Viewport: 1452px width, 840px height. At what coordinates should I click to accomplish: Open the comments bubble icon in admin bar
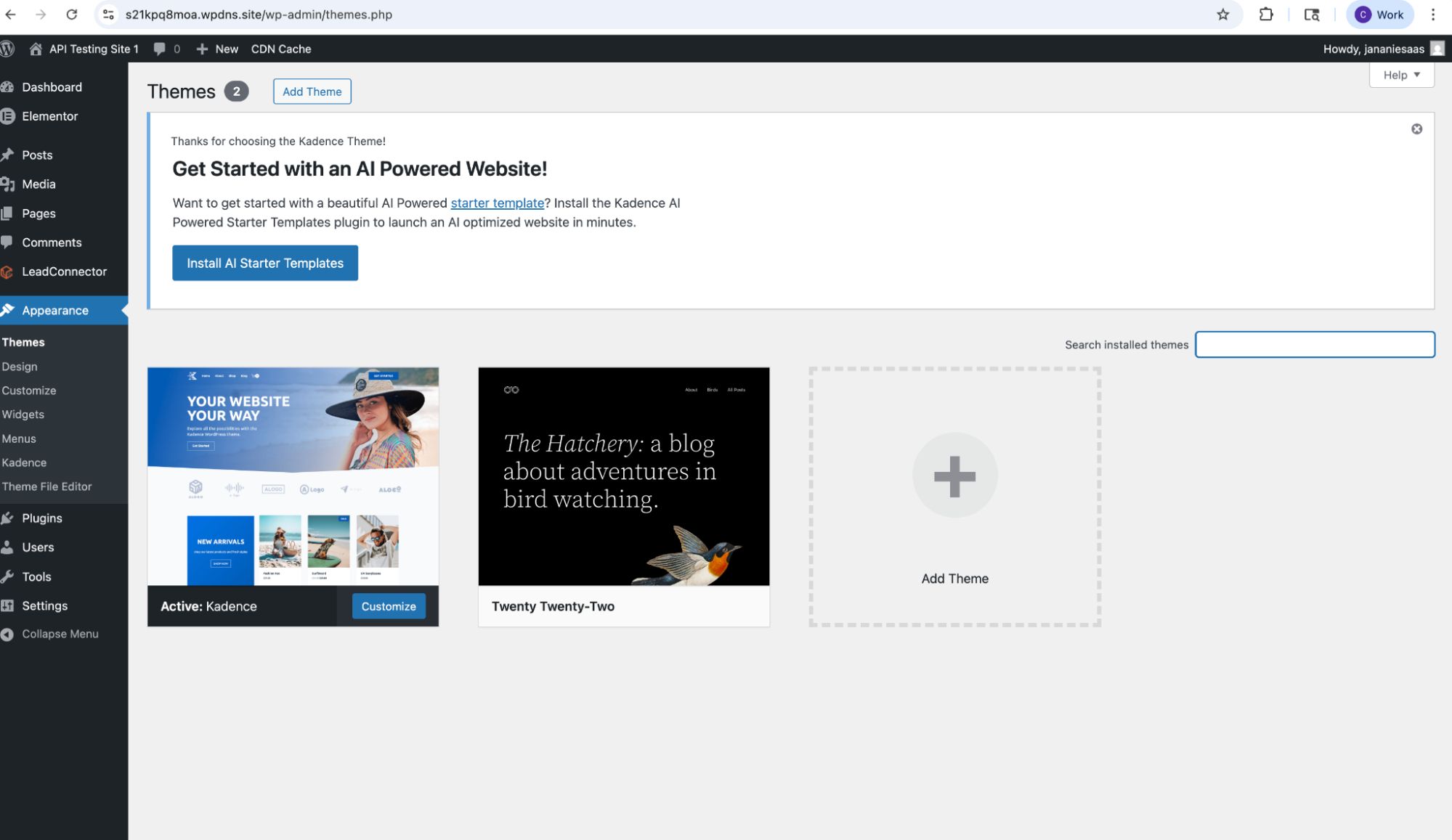pyautogui.click(x=159, y=49)
